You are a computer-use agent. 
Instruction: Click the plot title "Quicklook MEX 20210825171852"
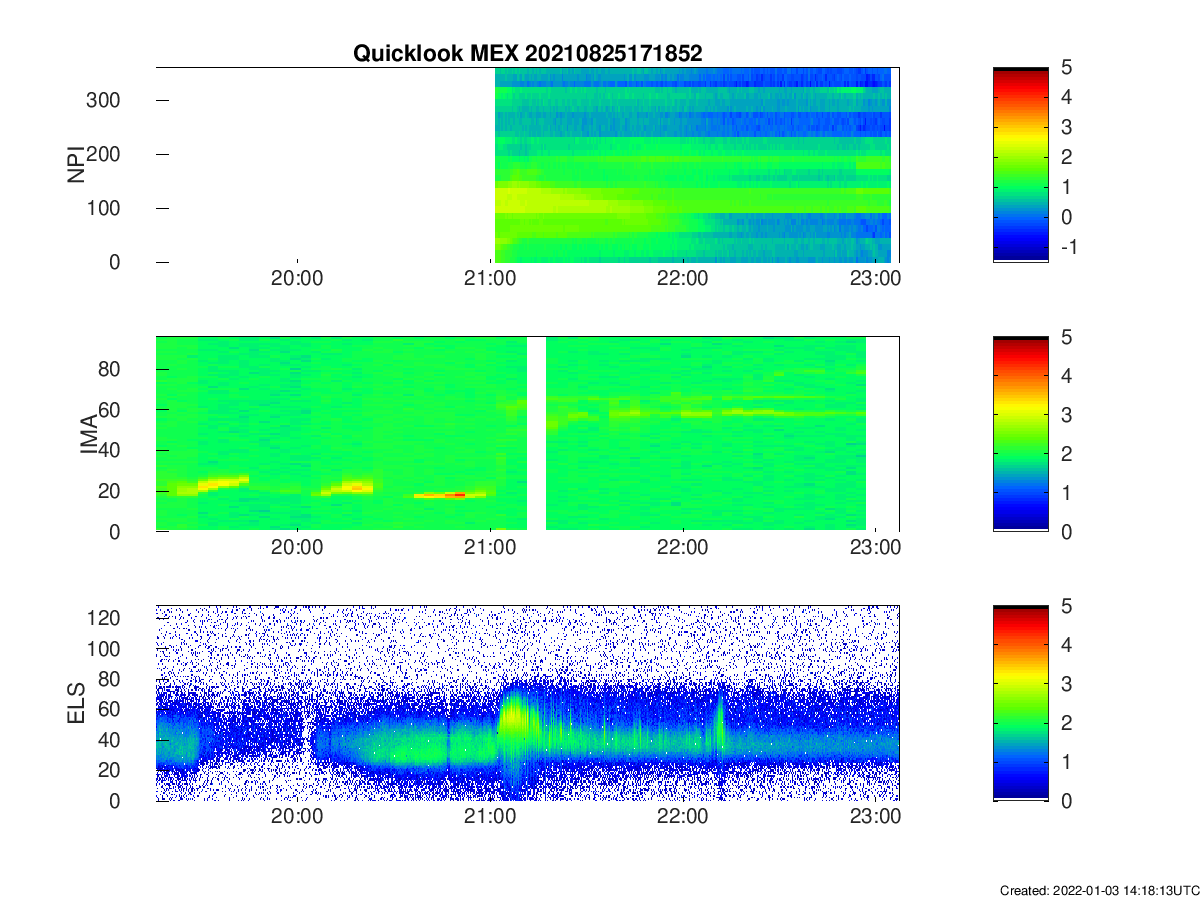(x=527, y=54)
